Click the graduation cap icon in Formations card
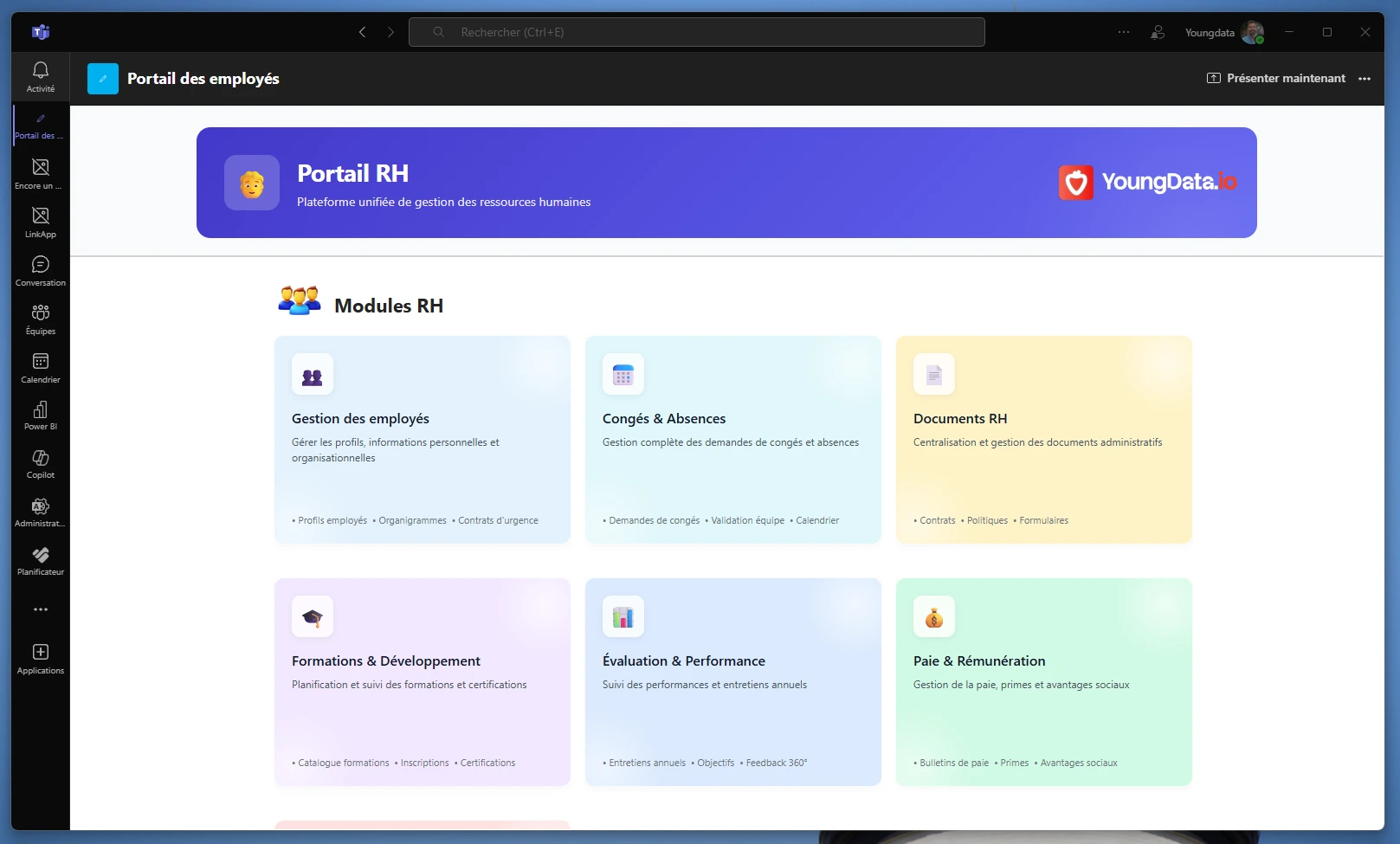This screenshot has height=844, width=1400. (313, 616)
